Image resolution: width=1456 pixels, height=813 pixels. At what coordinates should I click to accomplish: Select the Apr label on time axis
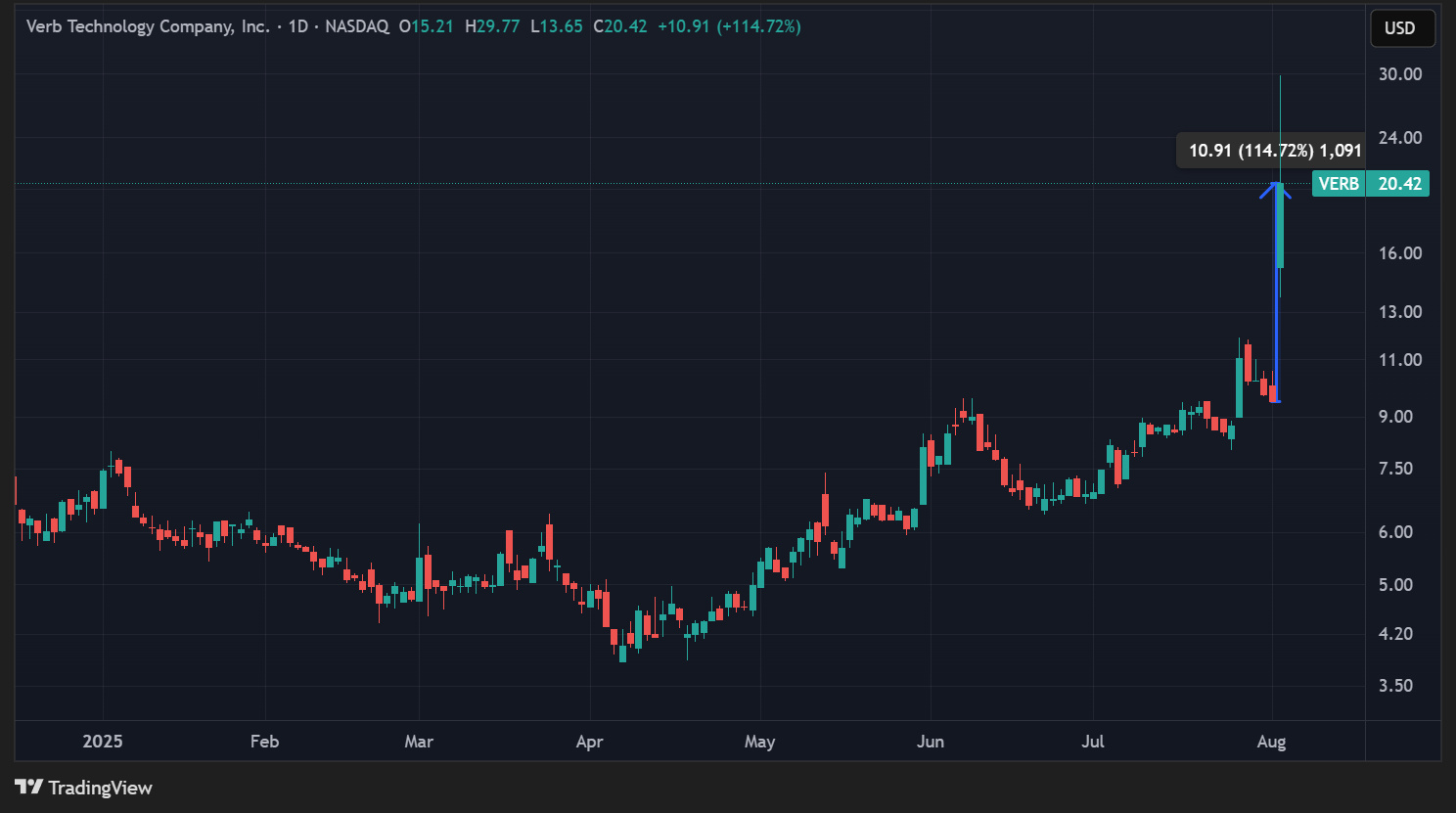589,742
